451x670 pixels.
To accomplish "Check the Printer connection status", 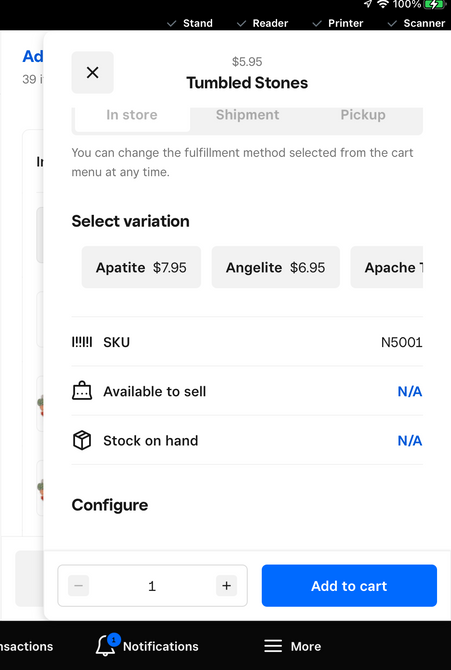I will 338,23.
